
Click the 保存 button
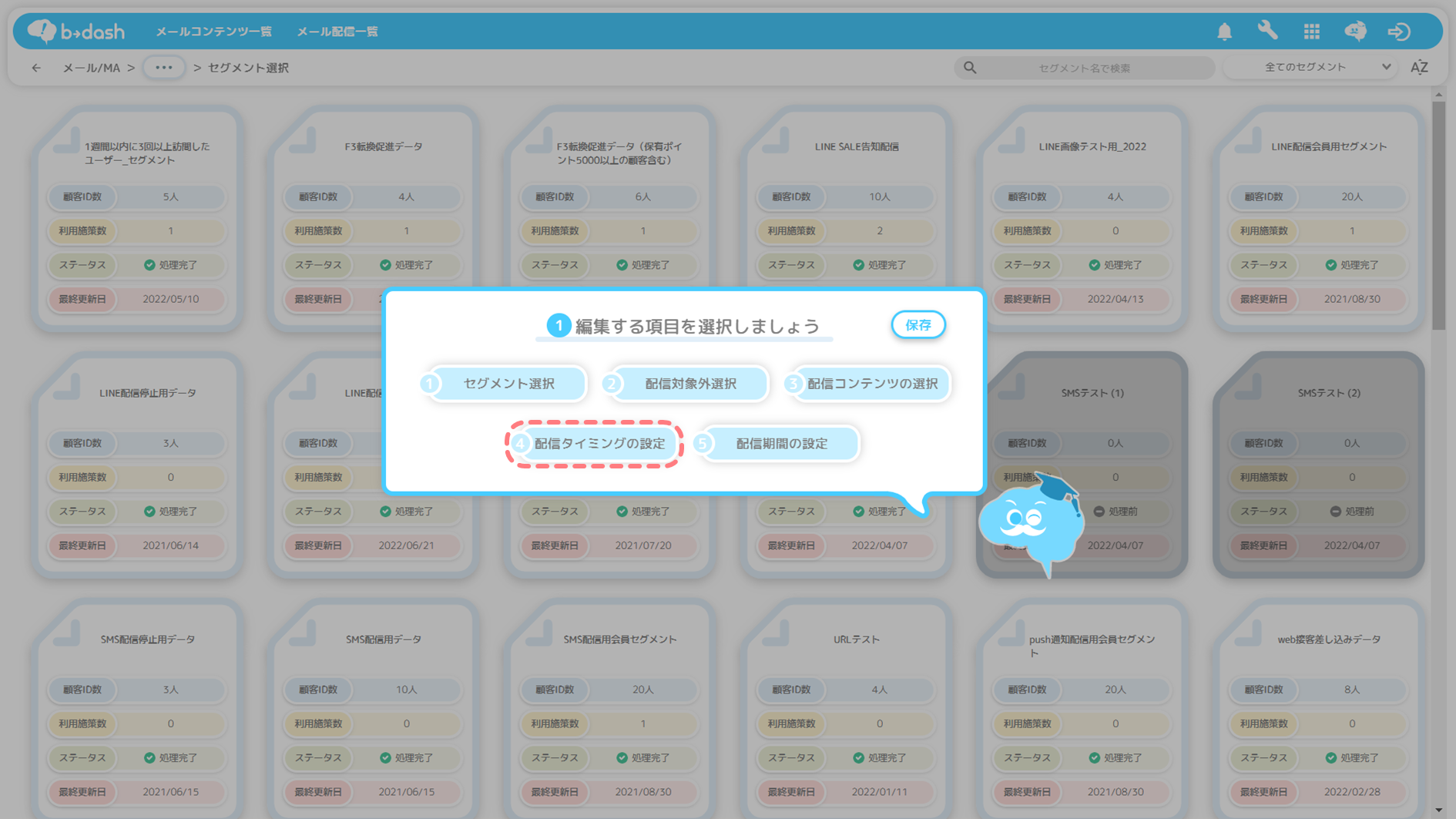coord(918,325)
